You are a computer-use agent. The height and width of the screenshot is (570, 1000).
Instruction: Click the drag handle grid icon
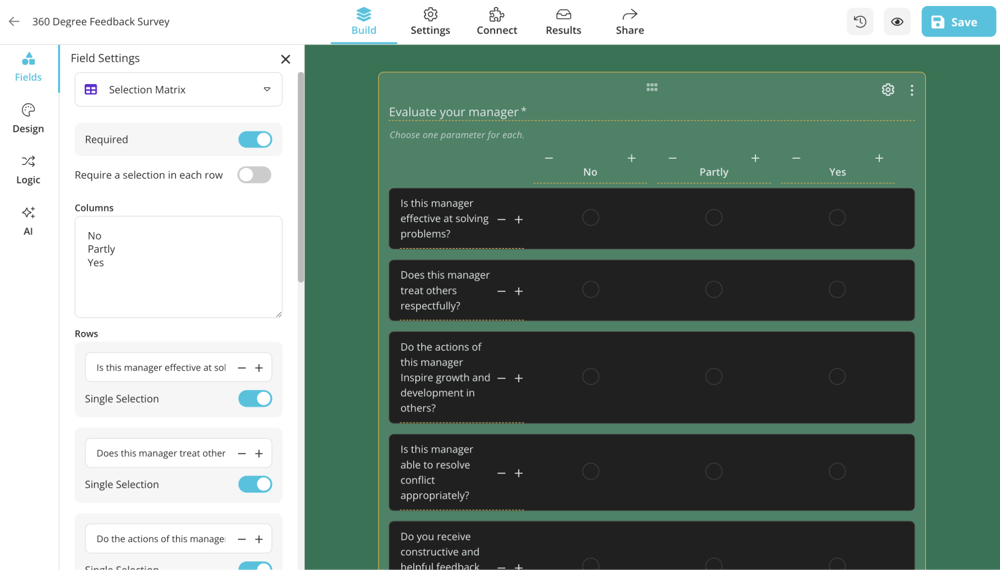click(x=652, y=88)
